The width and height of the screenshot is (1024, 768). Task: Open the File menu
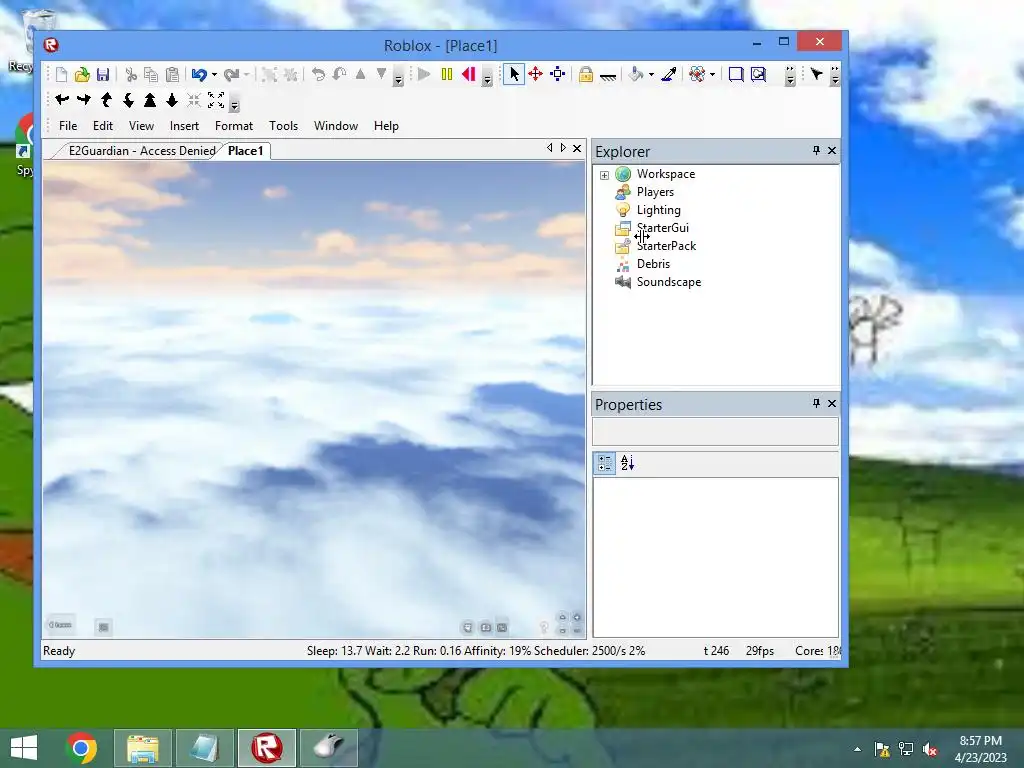point(68,126)
